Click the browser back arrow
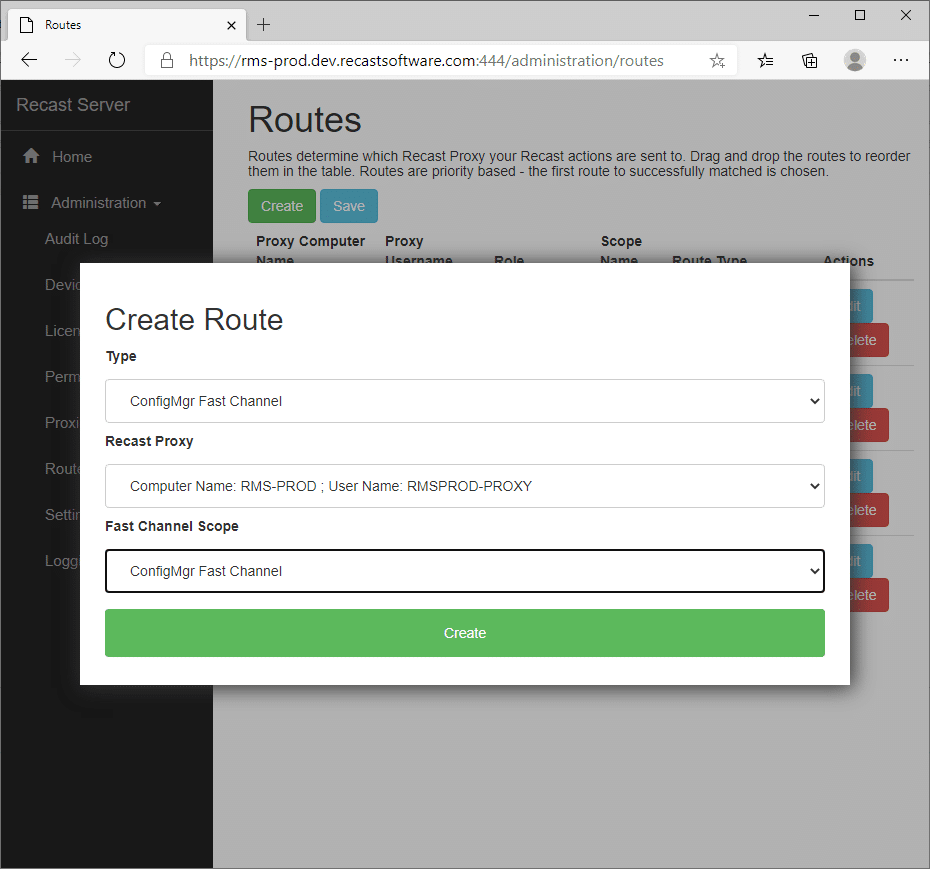 pyautogui.click(x=29, y=60)
